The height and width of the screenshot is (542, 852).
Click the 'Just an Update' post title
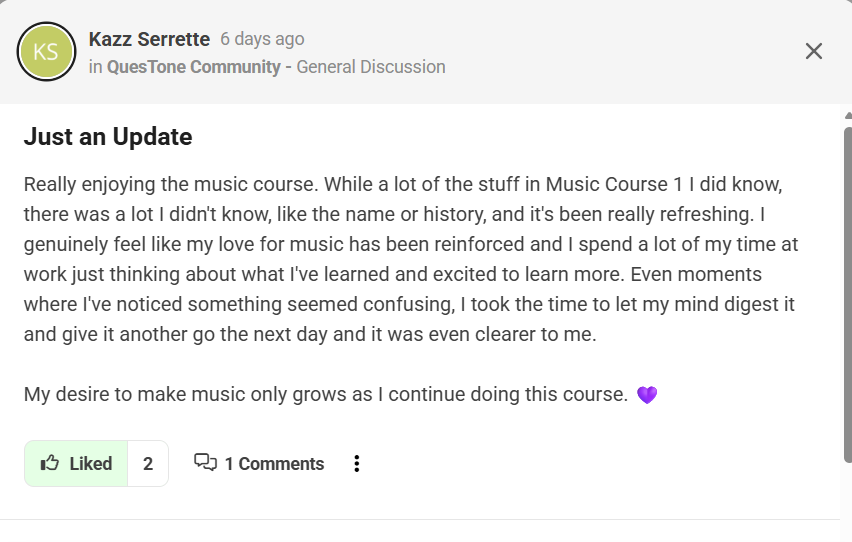[108, 136]
